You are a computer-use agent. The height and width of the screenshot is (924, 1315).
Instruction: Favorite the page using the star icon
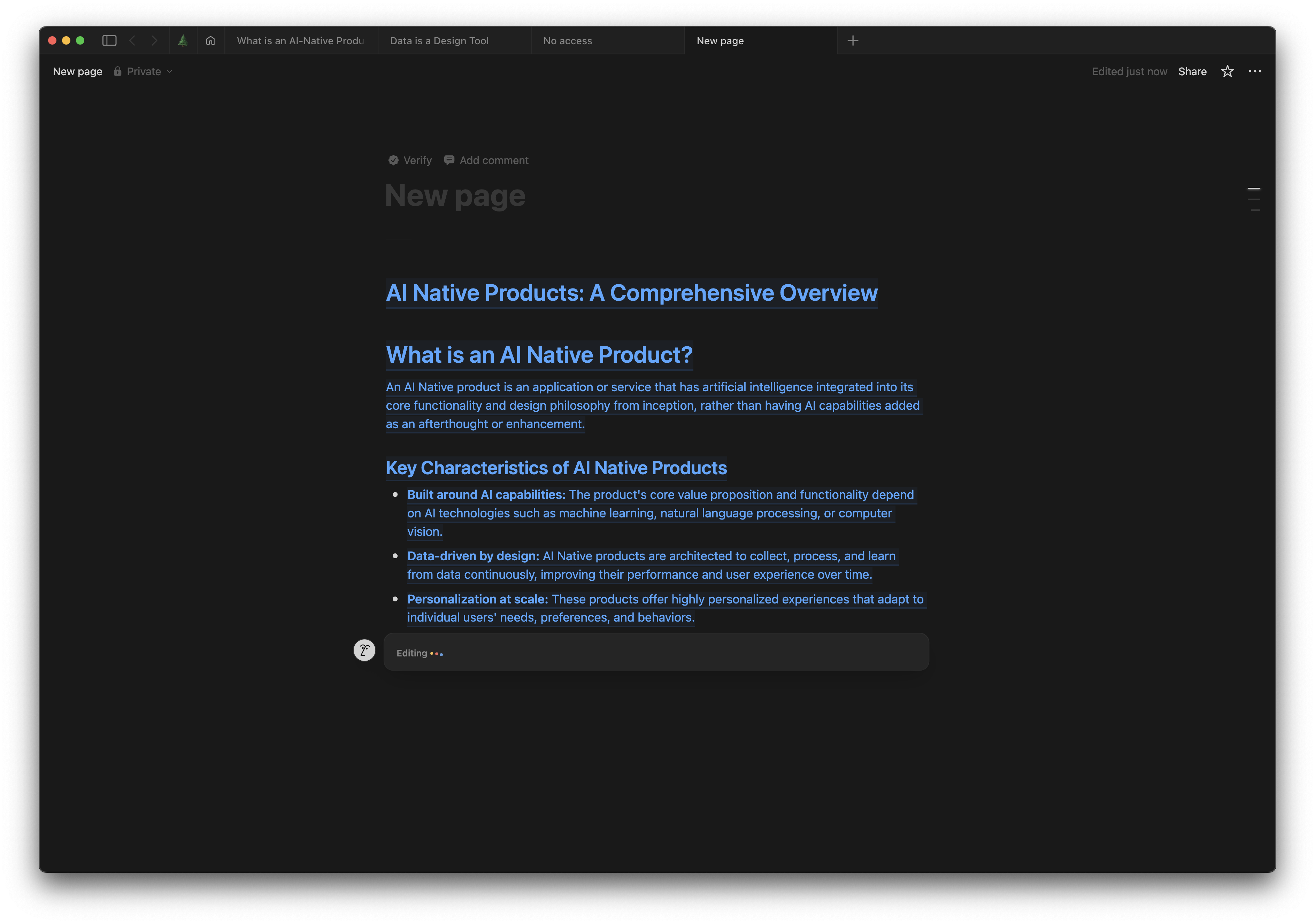[1228, 71]
